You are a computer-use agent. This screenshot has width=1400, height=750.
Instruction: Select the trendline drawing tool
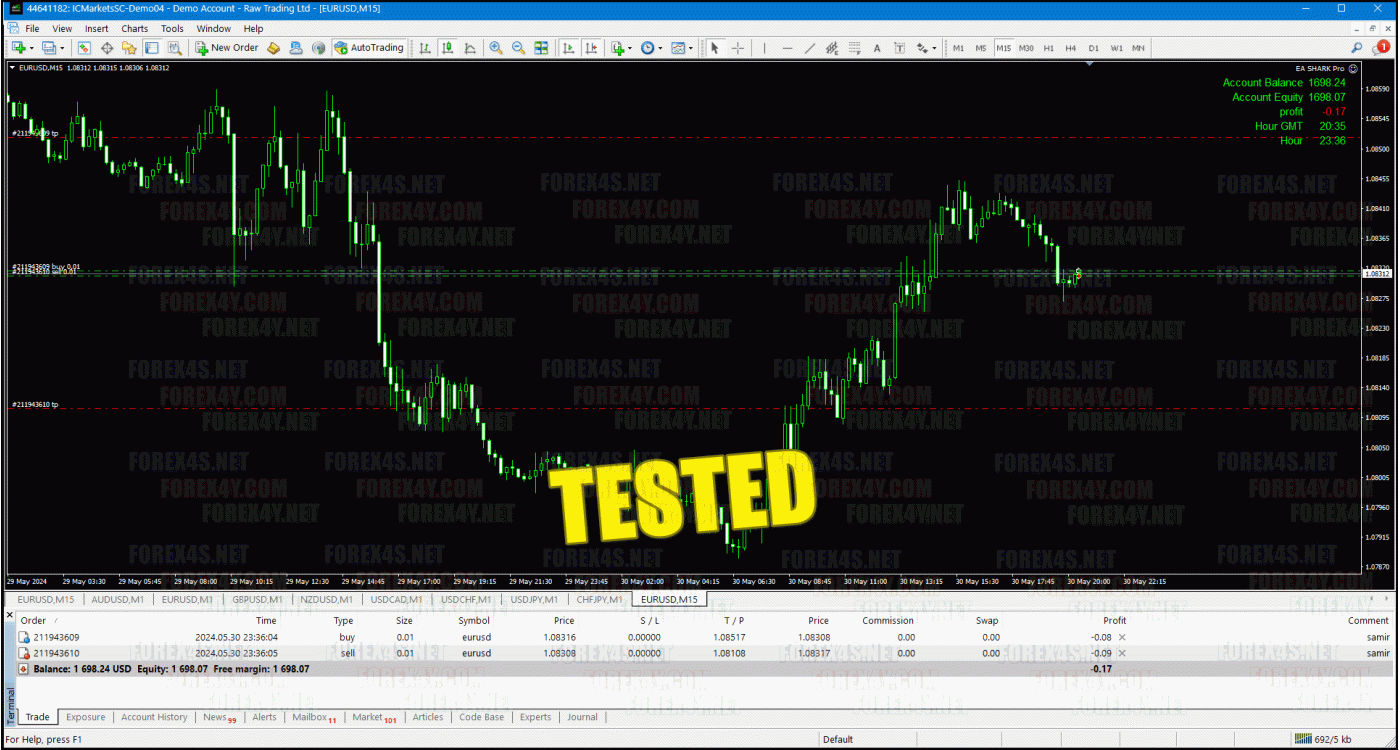point(809,48)
